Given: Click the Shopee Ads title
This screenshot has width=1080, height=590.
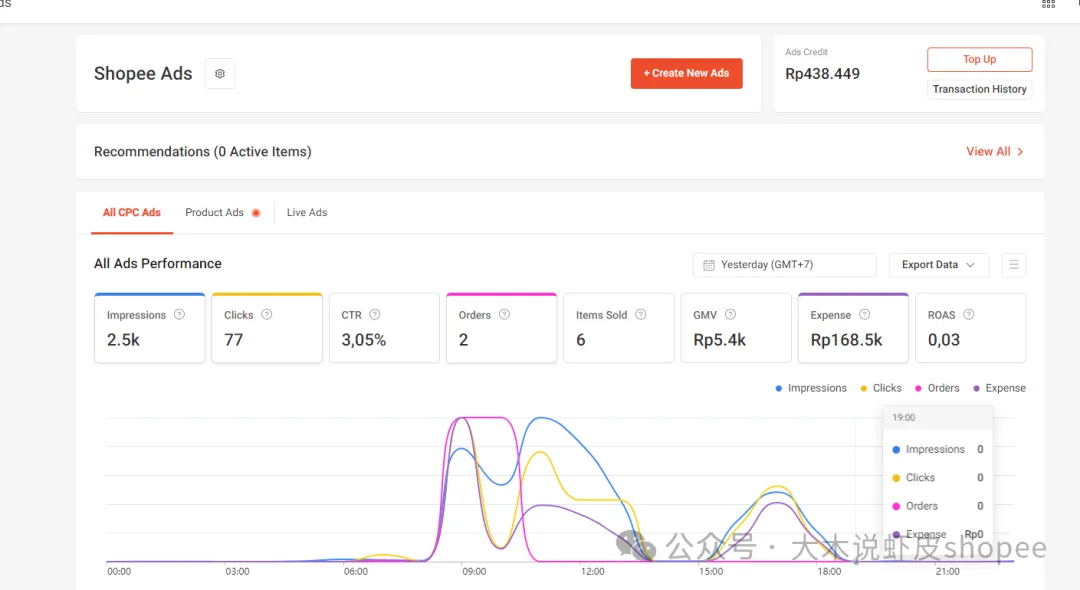Looking at the screenshot, I should tap(143, 74).
